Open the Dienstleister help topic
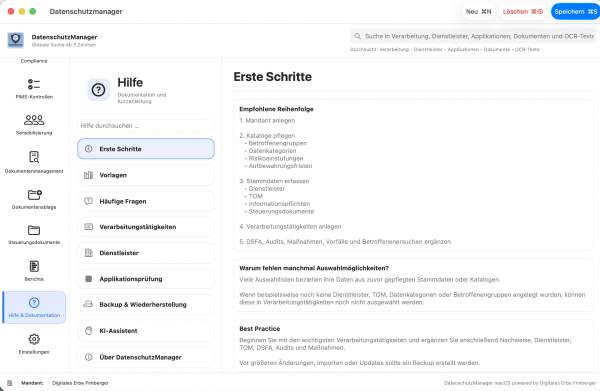 pos(146,253)
